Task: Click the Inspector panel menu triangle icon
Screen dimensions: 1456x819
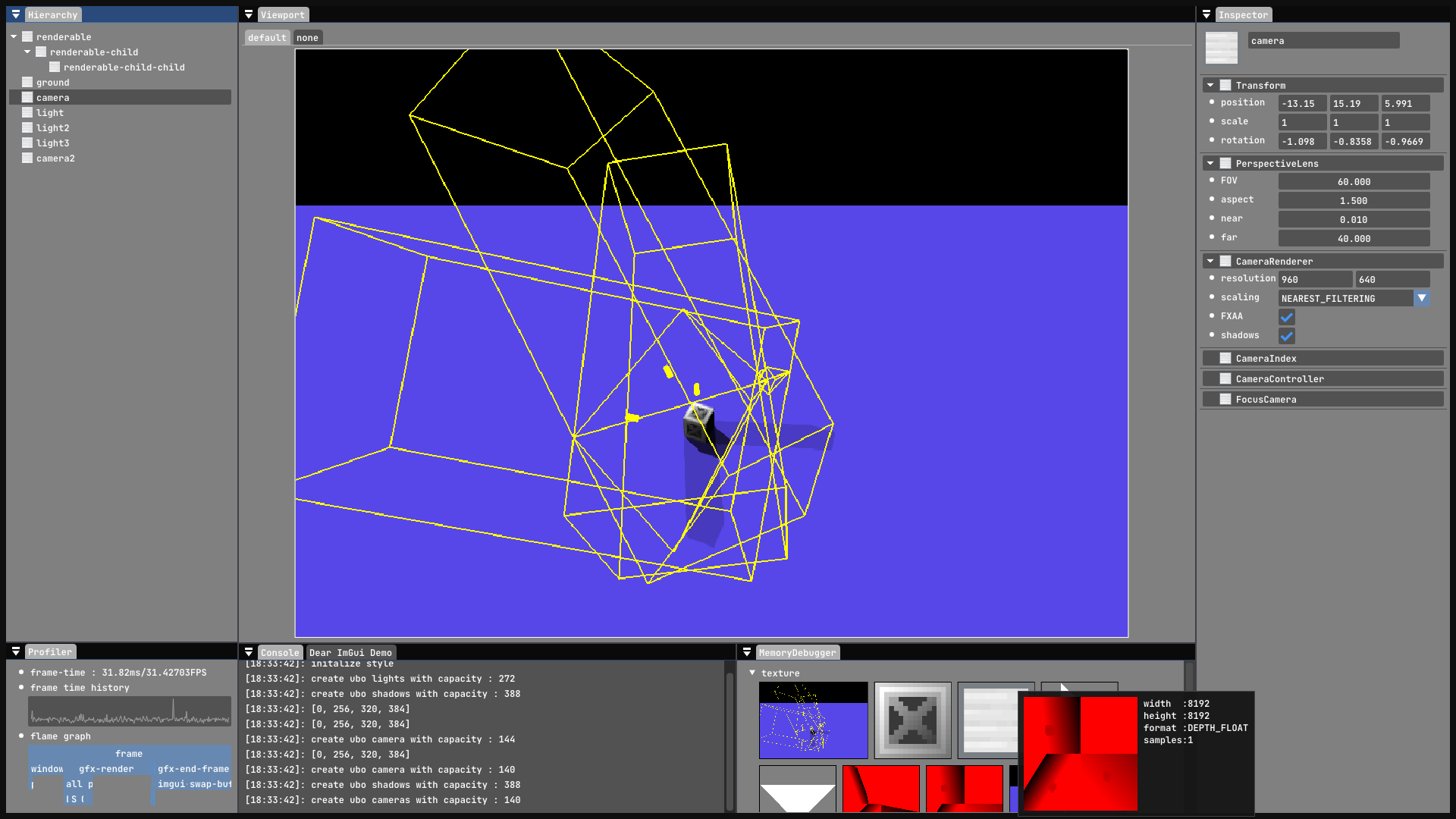Action: pyautogui.click(x=1207, y=14)
